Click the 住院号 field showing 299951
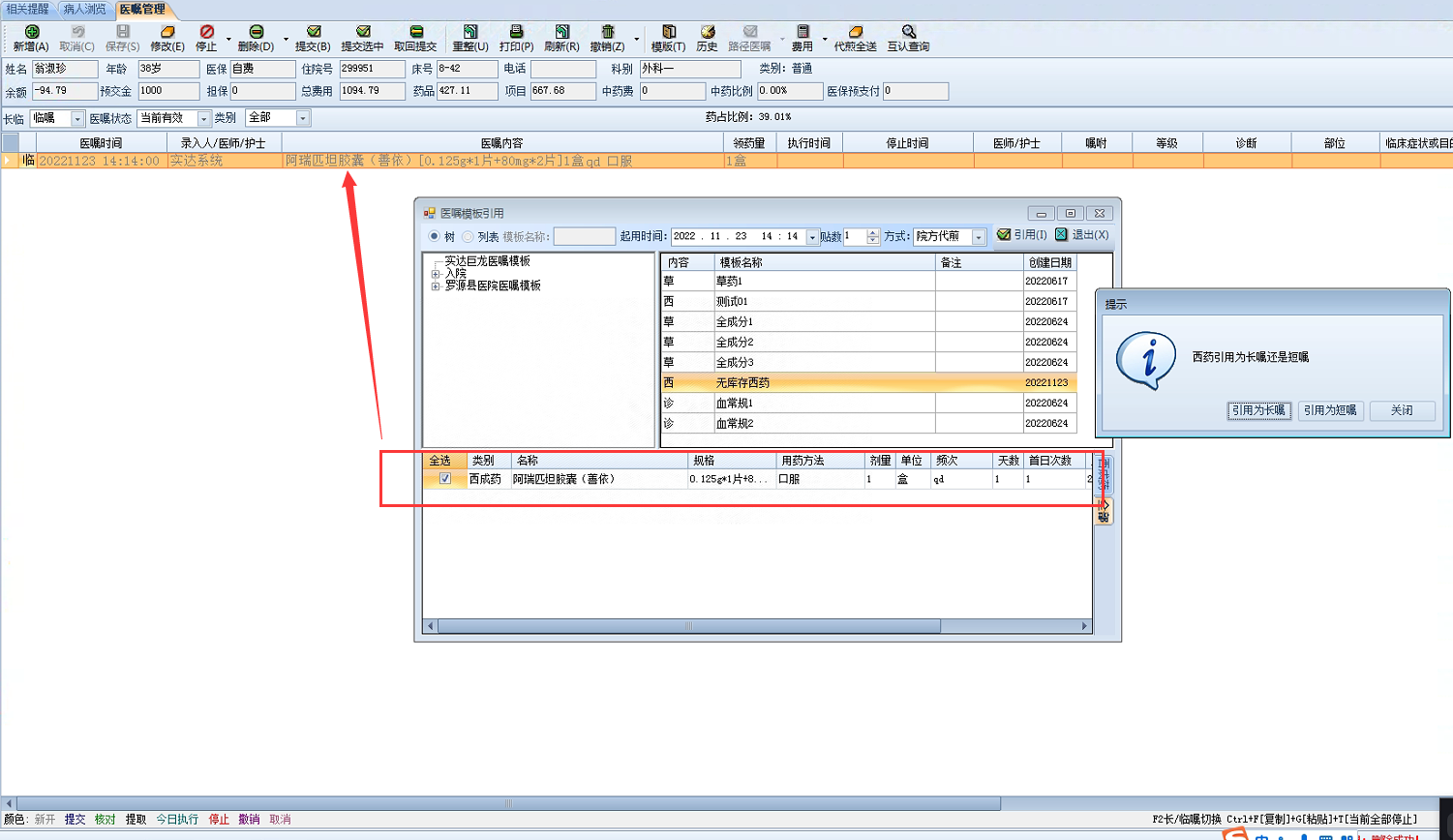This screenshot has height=840, width=1453. (x=372, y=70)
